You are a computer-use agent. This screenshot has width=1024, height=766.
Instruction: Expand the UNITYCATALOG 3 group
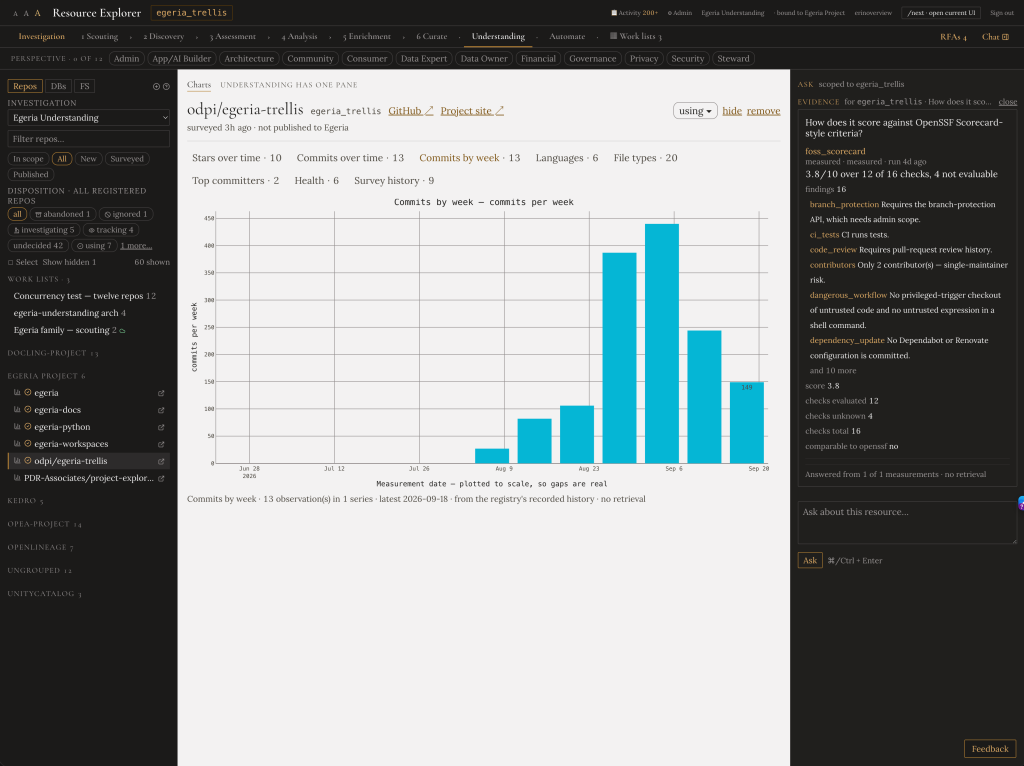(44, 594)
